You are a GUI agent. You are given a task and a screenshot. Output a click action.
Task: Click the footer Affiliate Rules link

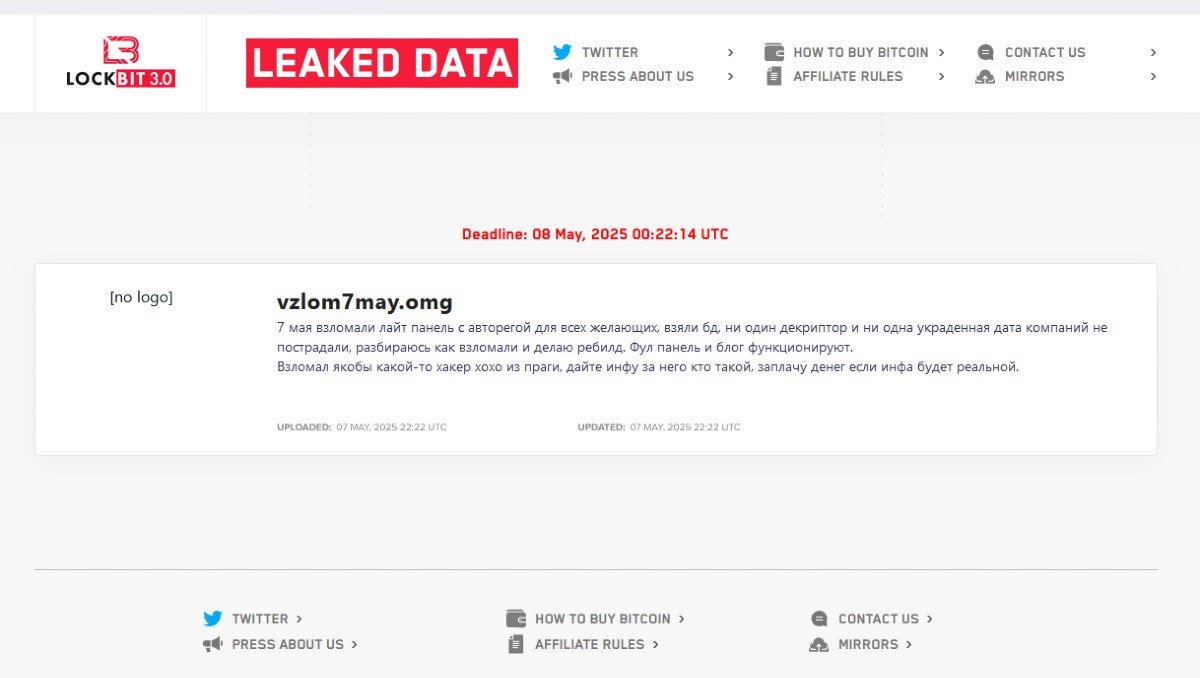pos(589,645)
